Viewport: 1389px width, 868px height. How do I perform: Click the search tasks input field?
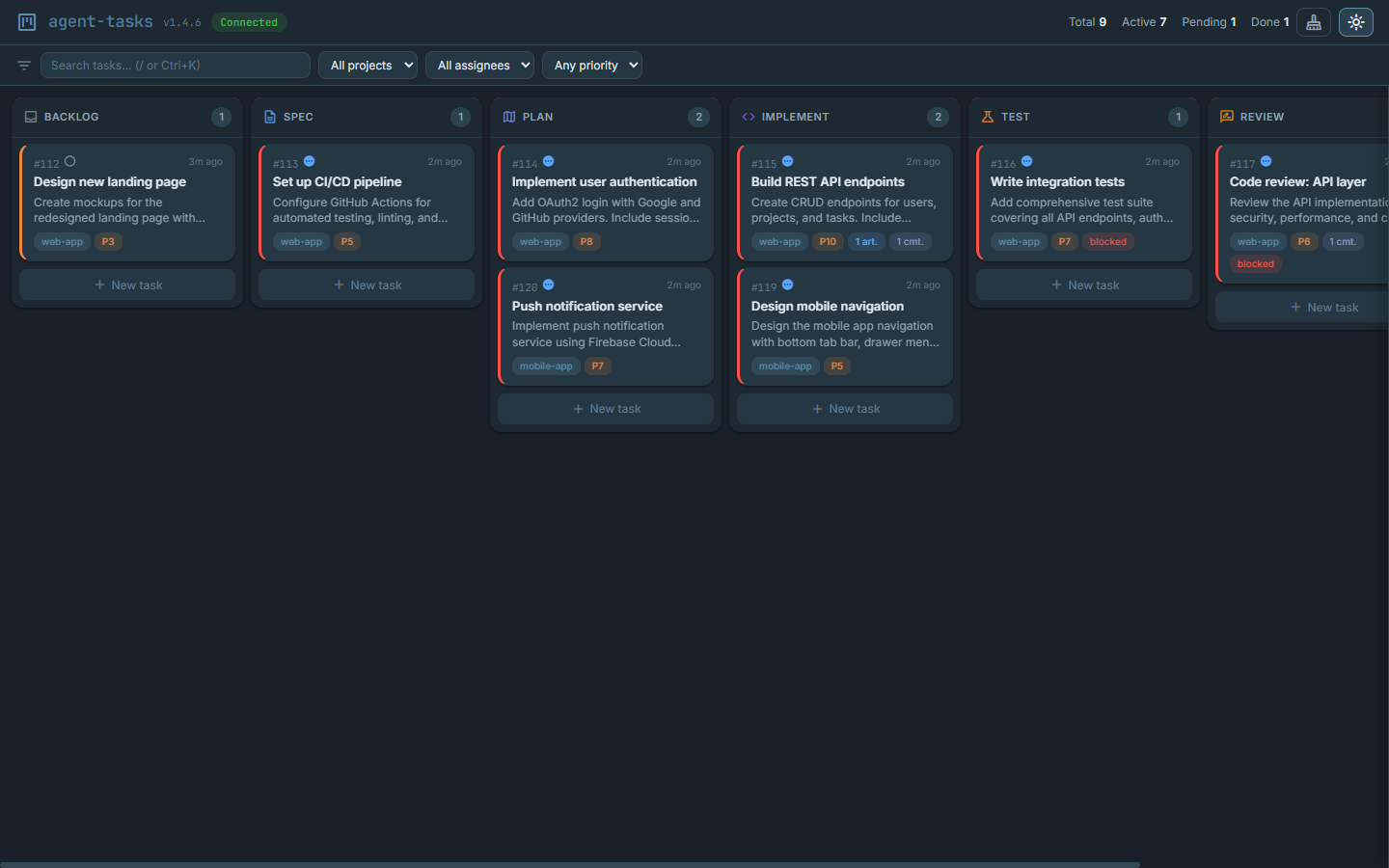[x=174, y=65]
